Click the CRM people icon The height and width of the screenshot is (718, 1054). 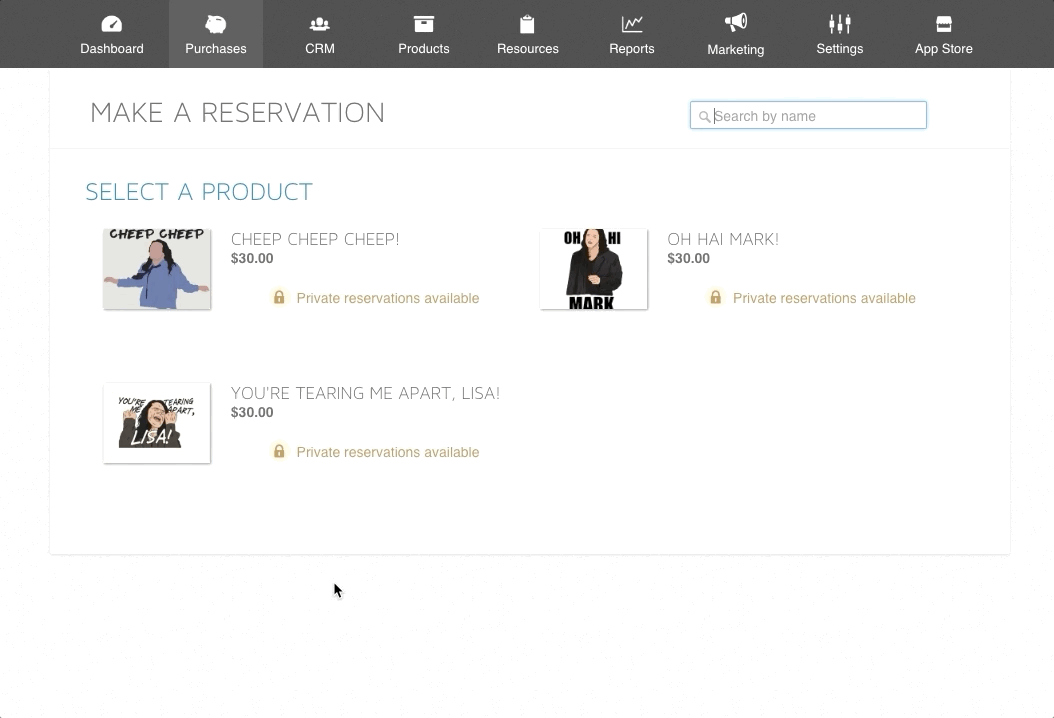320,24
